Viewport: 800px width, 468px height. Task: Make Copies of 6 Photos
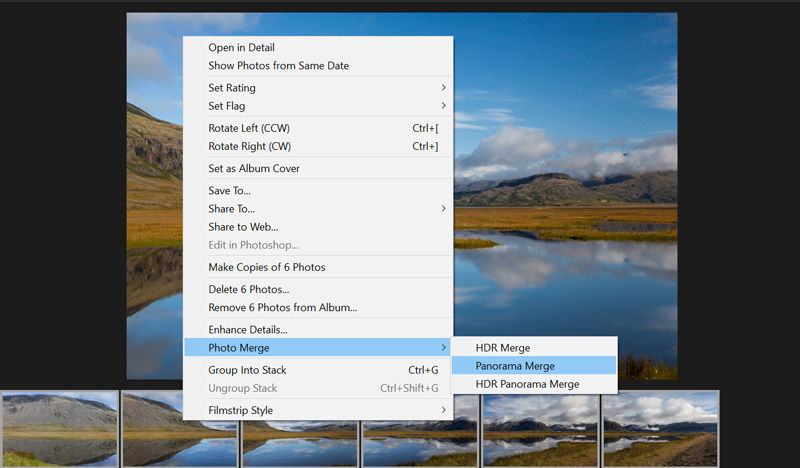tap(266, 267)
